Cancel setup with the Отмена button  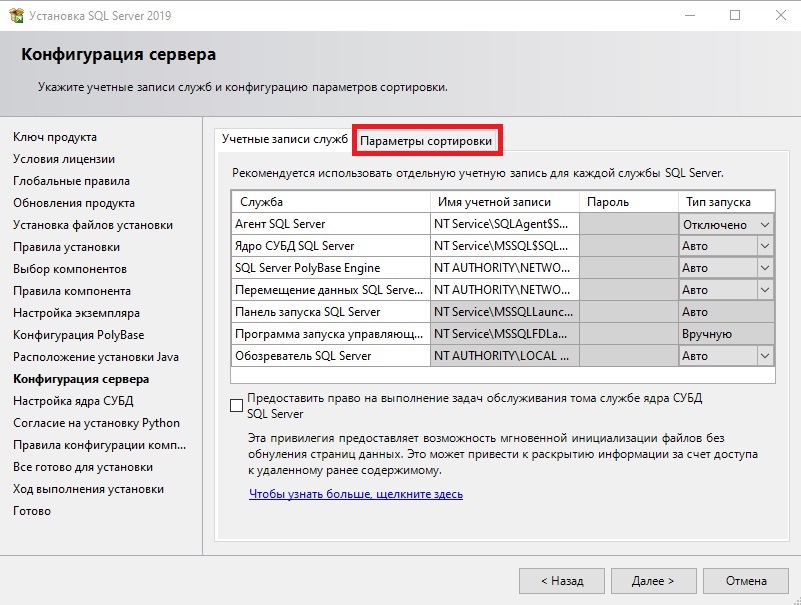(746, 581)
